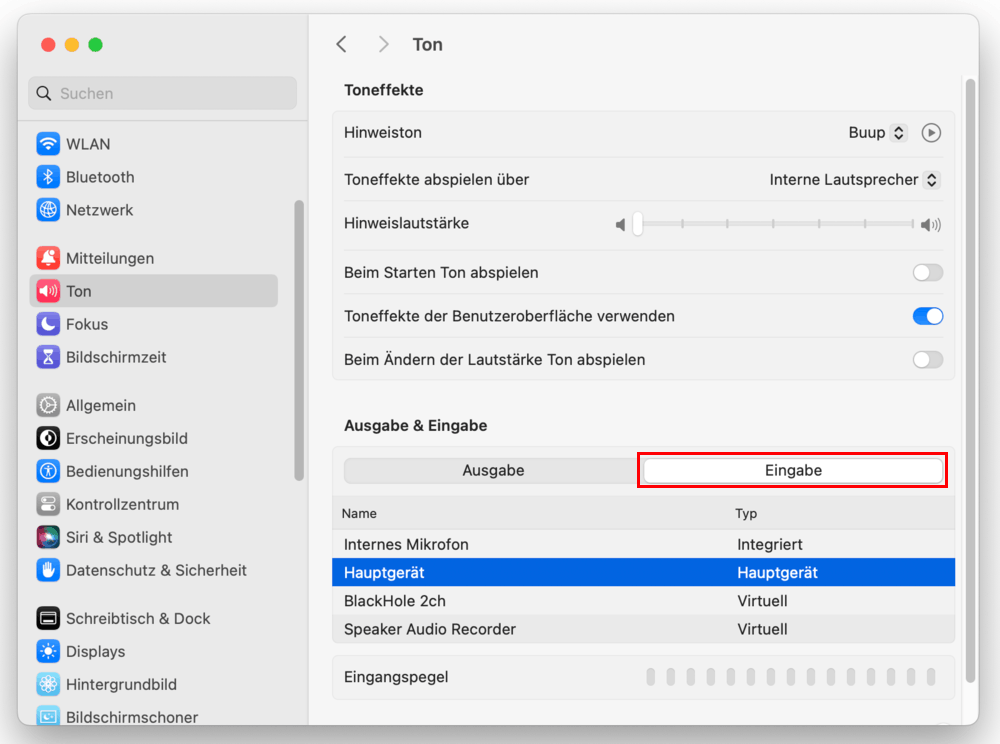Go back with the left chevron
Image resolution: width=1000 pixels, height=744 pixels.
[342, 44]
